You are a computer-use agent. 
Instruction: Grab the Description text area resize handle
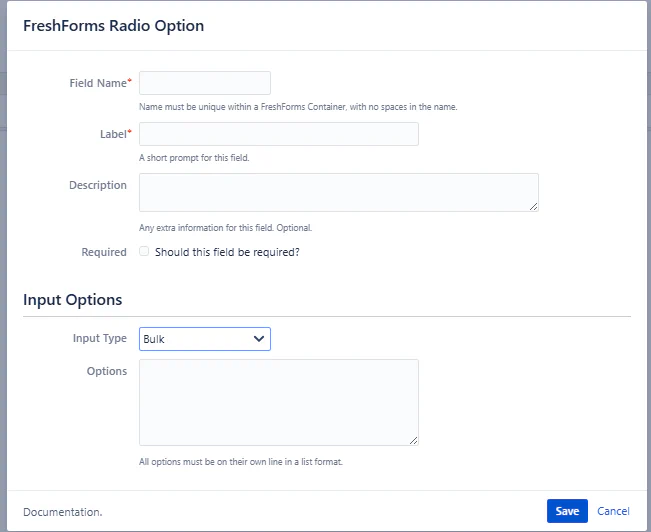tap(533, 206)
